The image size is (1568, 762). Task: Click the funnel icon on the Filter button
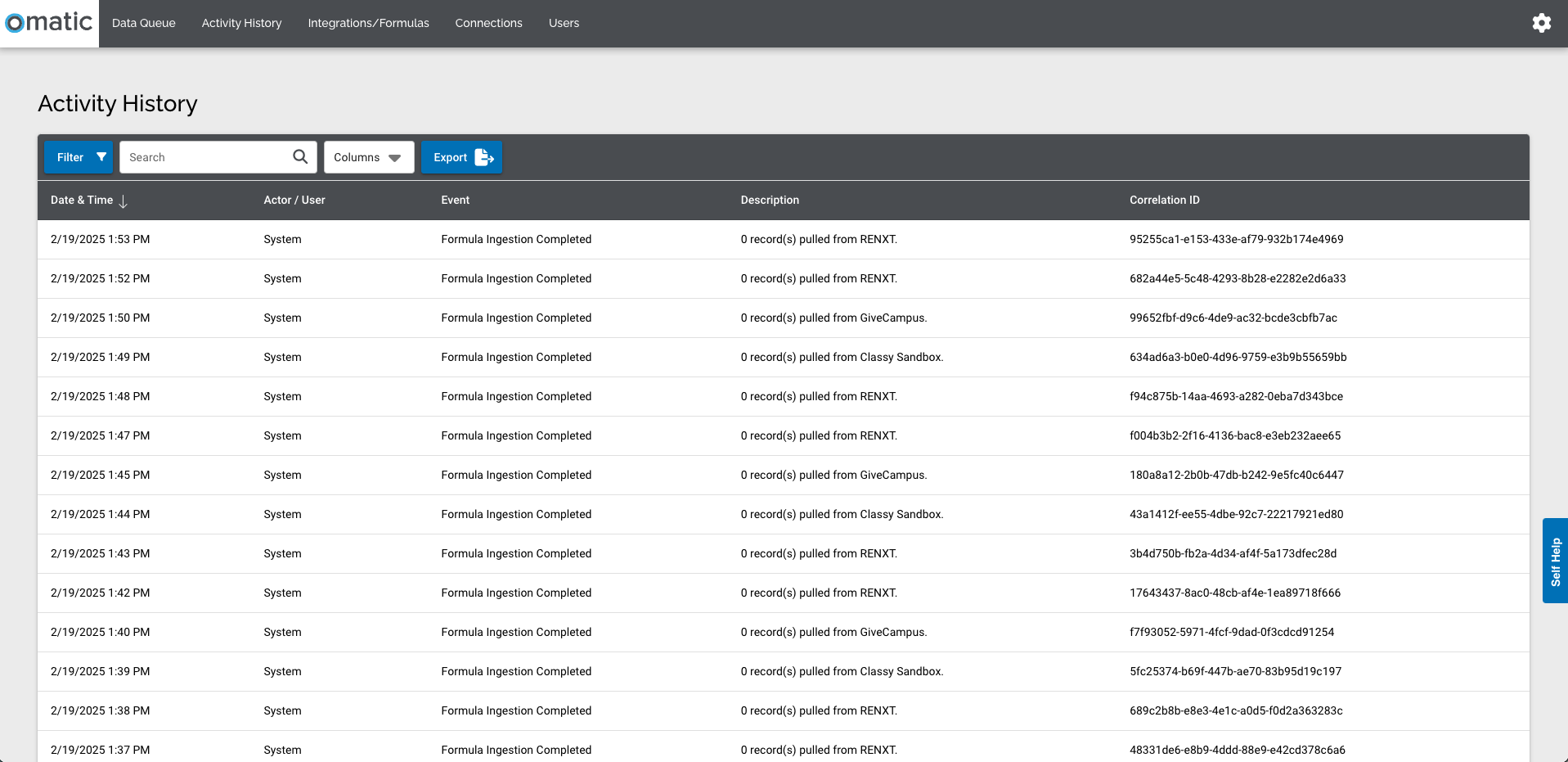click(101, 156)
